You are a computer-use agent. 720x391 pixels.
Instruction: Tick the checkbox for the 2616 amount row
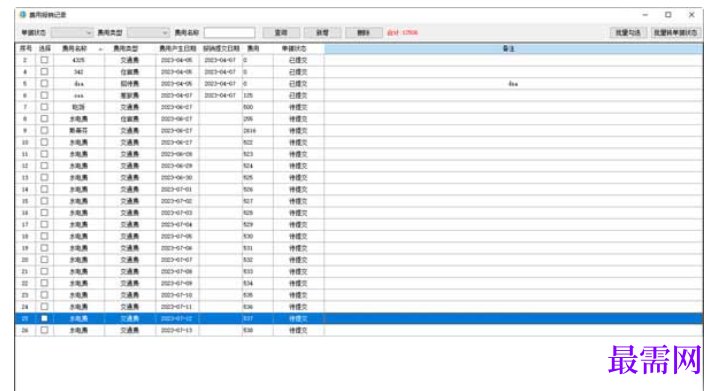click(44, 130)
